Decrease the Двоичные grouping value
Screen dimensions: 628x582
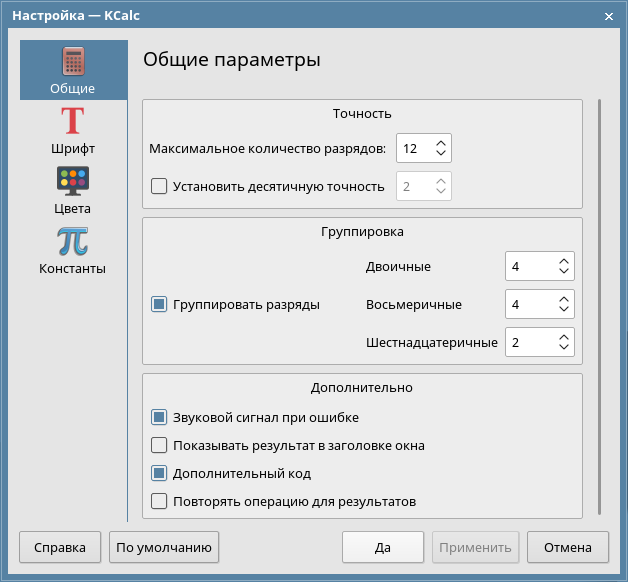pyautogui.click(x=563, y=273)
